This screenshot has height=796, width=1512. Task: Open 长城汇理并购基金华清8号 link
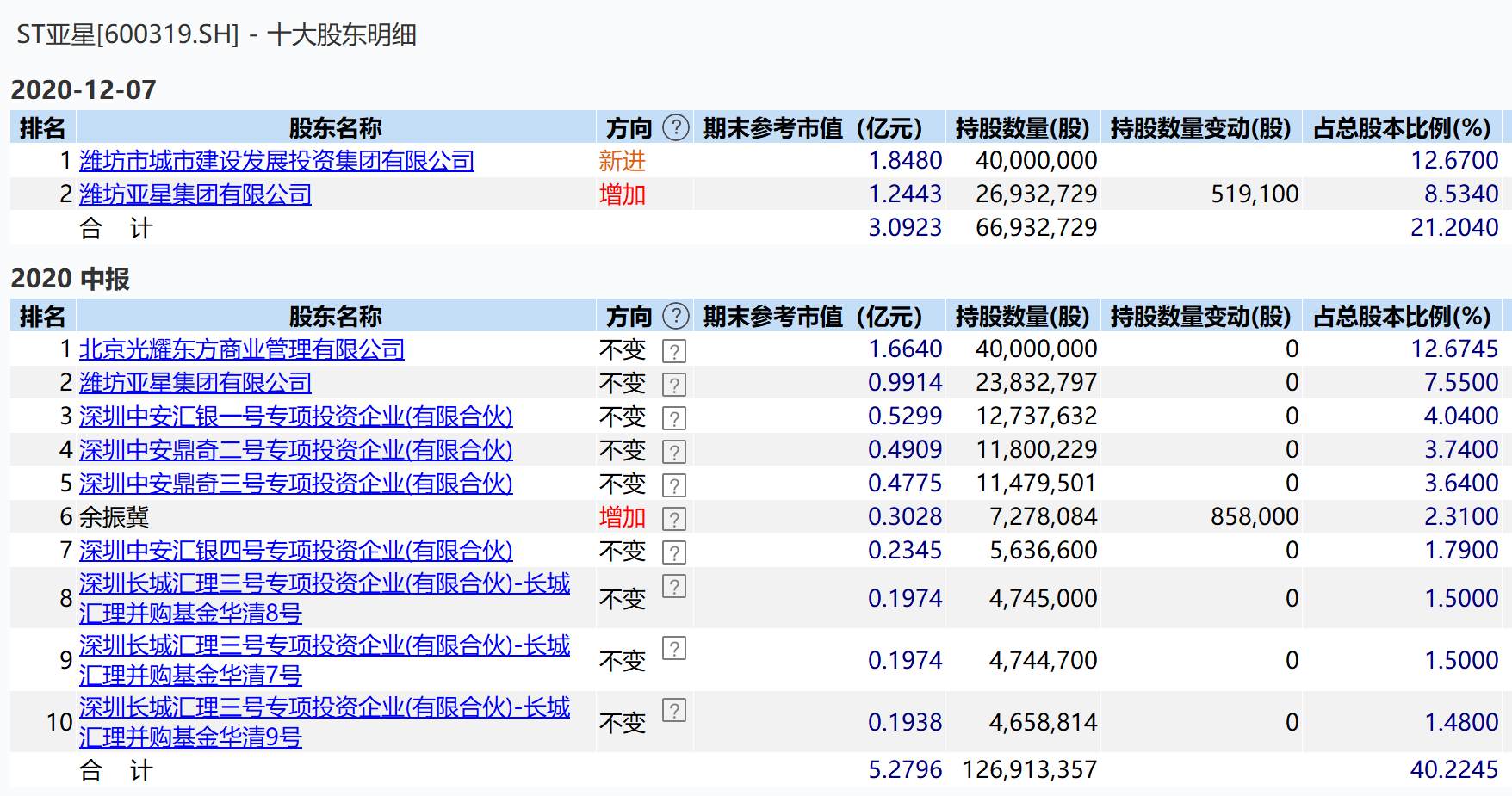pos(325,598)
